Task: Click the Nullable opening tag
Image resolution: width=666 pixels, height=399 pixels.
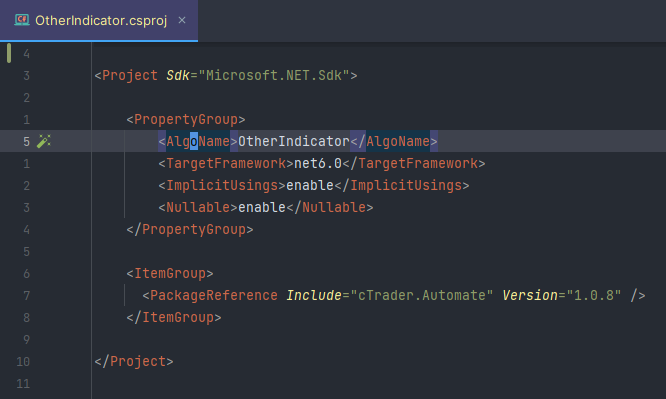Action: [198, 207]
